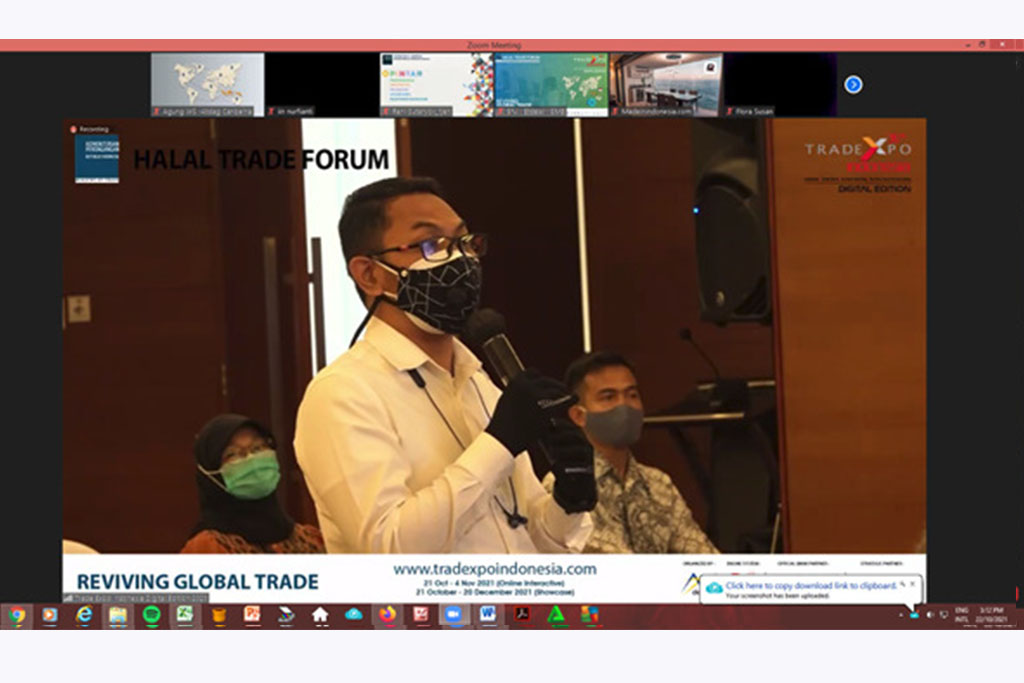This screenshot has height=683, width=1024.
Task: Select the world map participant thumbnail
Action: click(208, 85)
